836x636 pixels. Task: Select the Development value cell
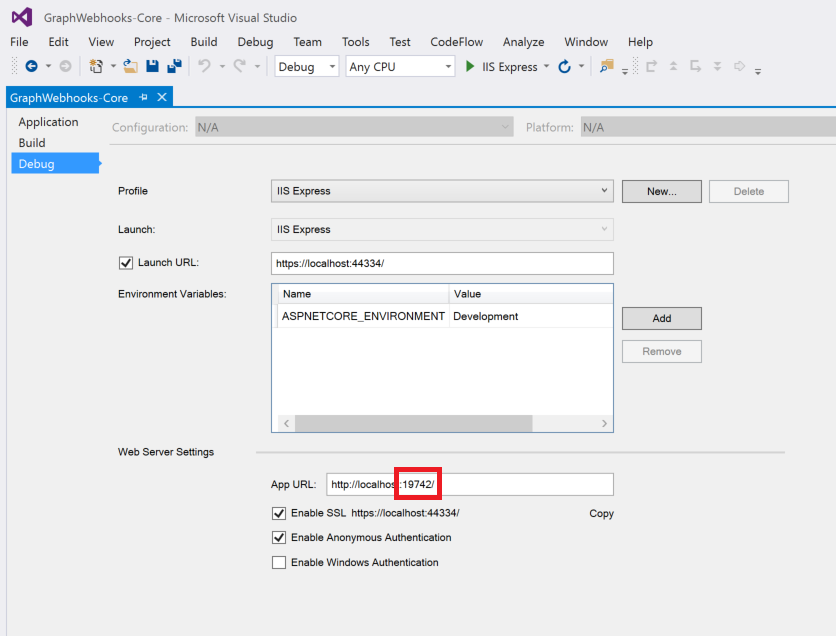pos(531,316)
